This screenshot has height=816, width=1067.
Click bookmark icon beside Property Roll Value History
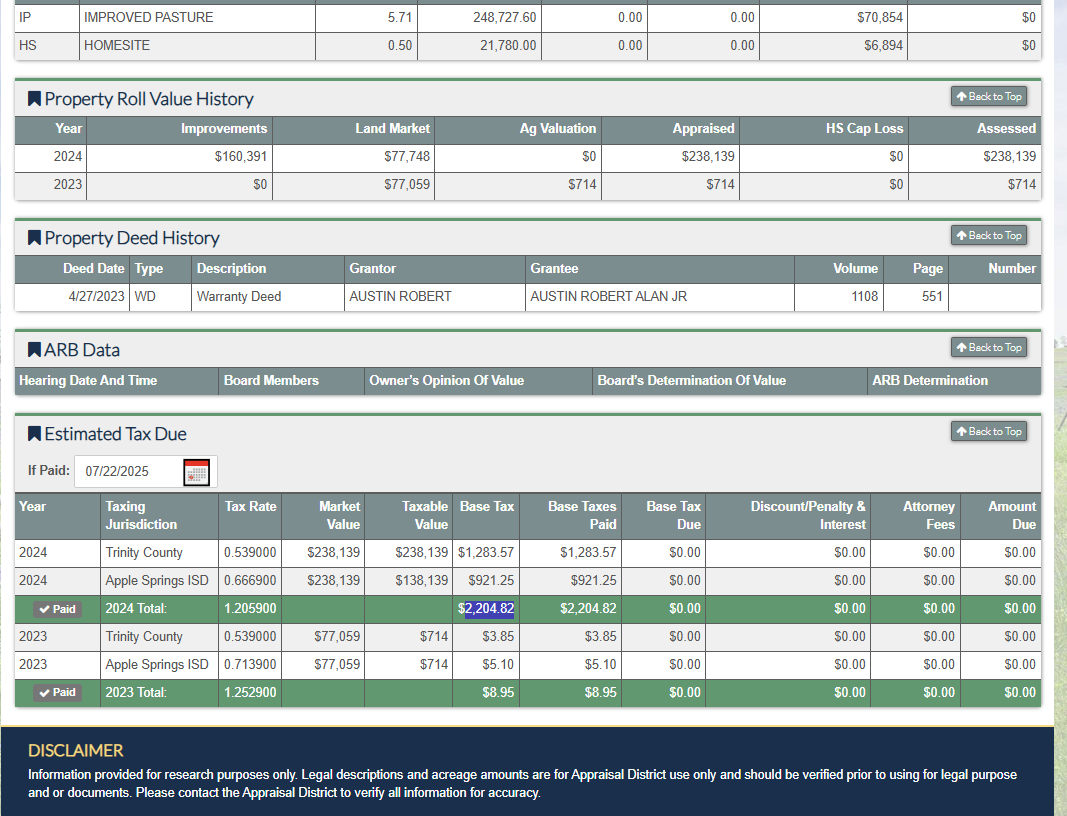click(34, 99)
